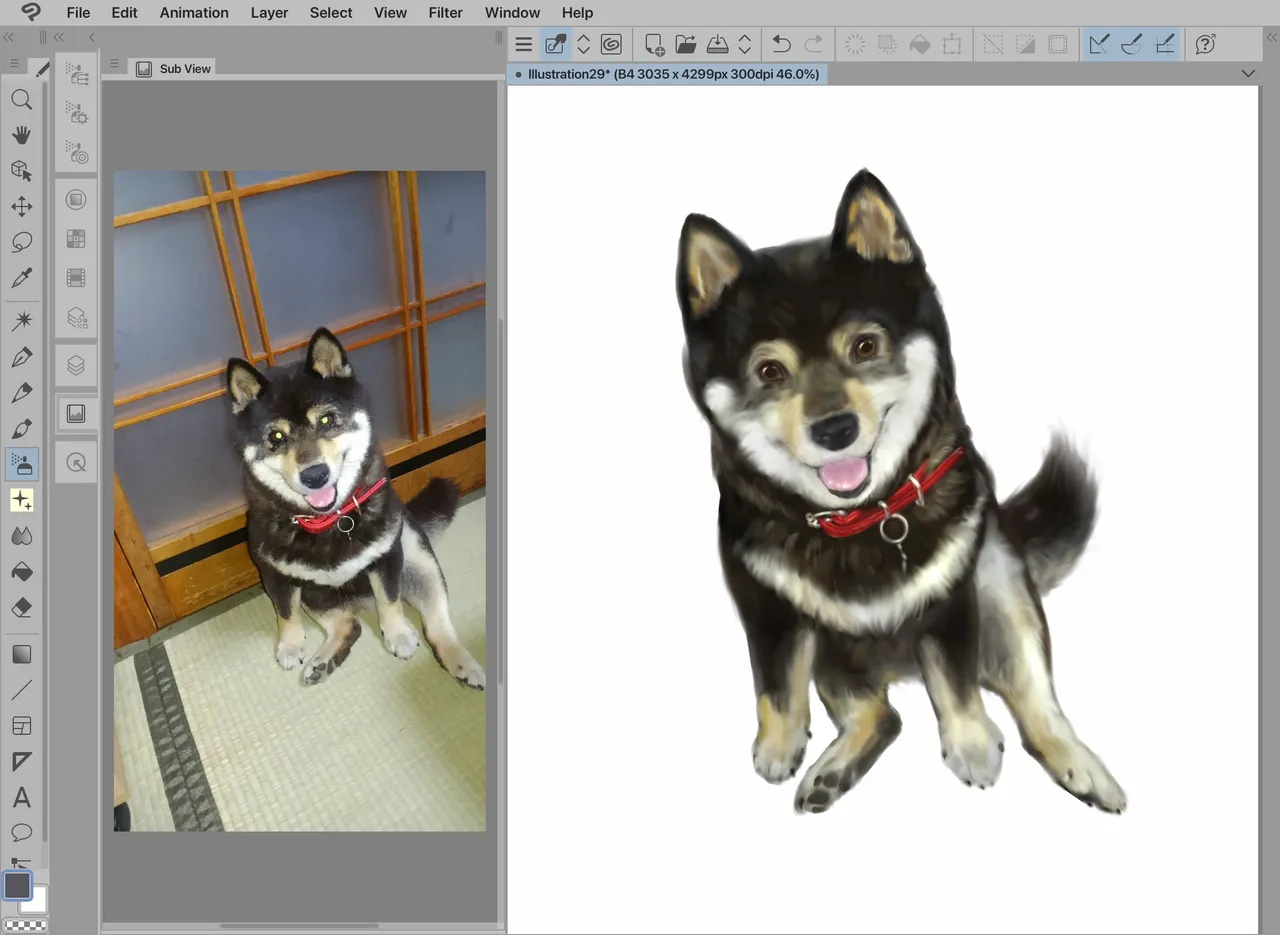Collapse the palette dock double-arrow
Image resolution: width=1280 pixels, height=935 pixels.
[59, 37]
